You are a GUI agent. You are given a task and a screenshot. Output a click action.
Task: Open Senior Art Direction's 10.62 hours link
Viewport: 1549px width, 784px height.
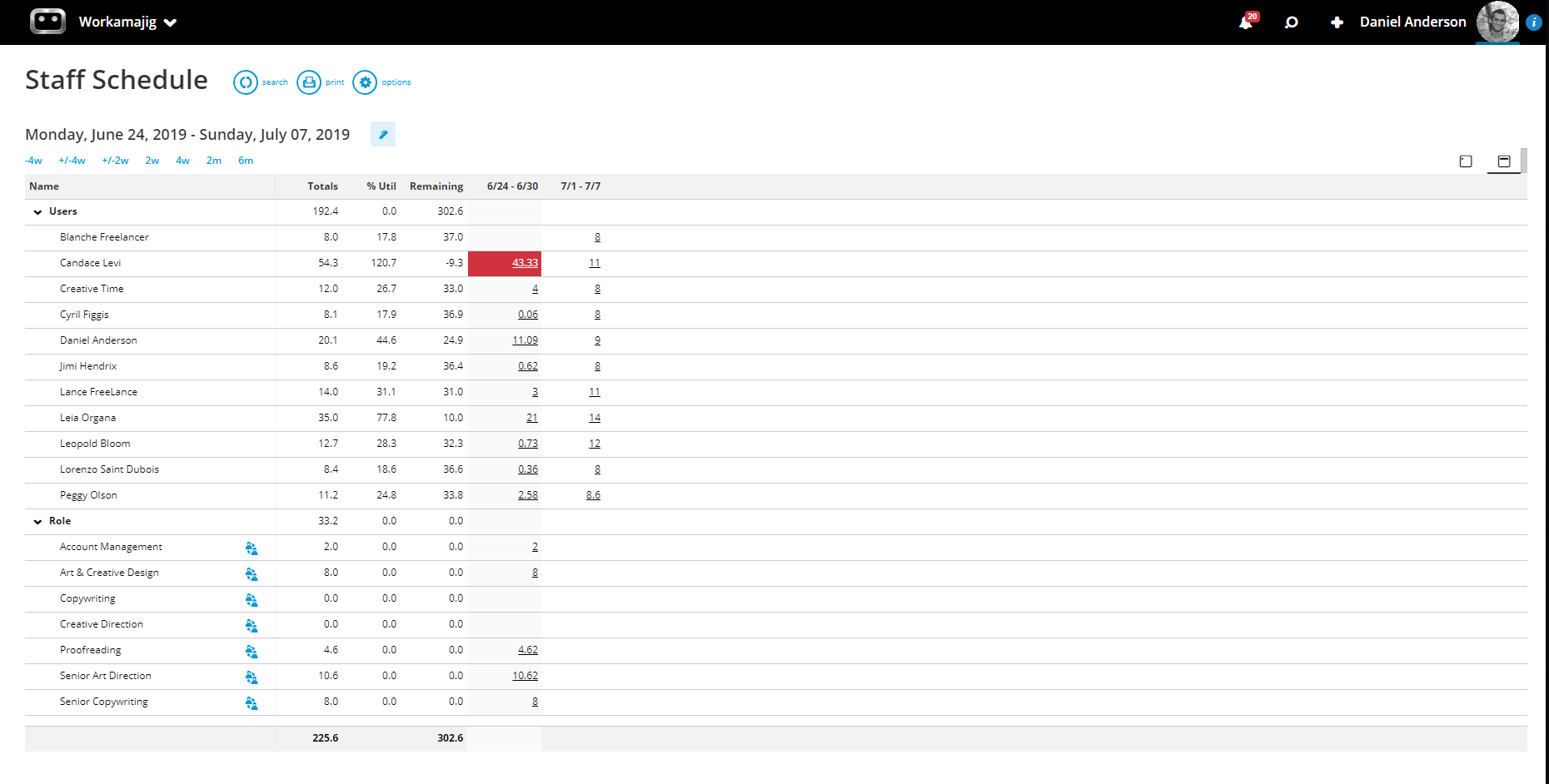(x=525, y=676)
